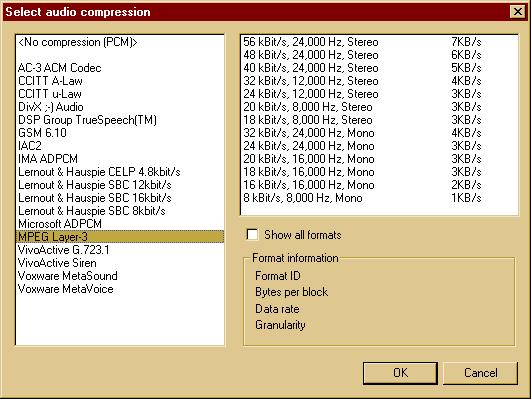Select VivoActive G.723.1 codec
The width and height of the screenshot is (531, 399).
[x=120, y=250]
